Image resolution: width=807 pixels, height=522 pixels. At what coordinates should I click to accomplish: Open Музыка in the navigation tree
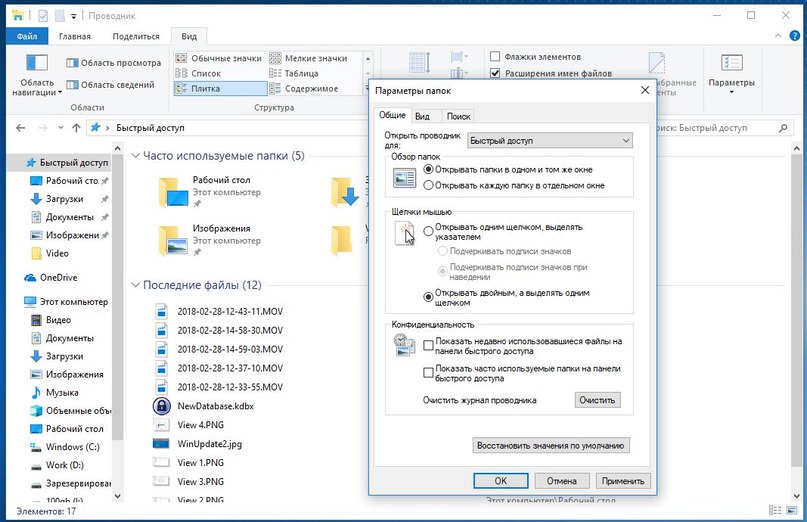(55, 393)
